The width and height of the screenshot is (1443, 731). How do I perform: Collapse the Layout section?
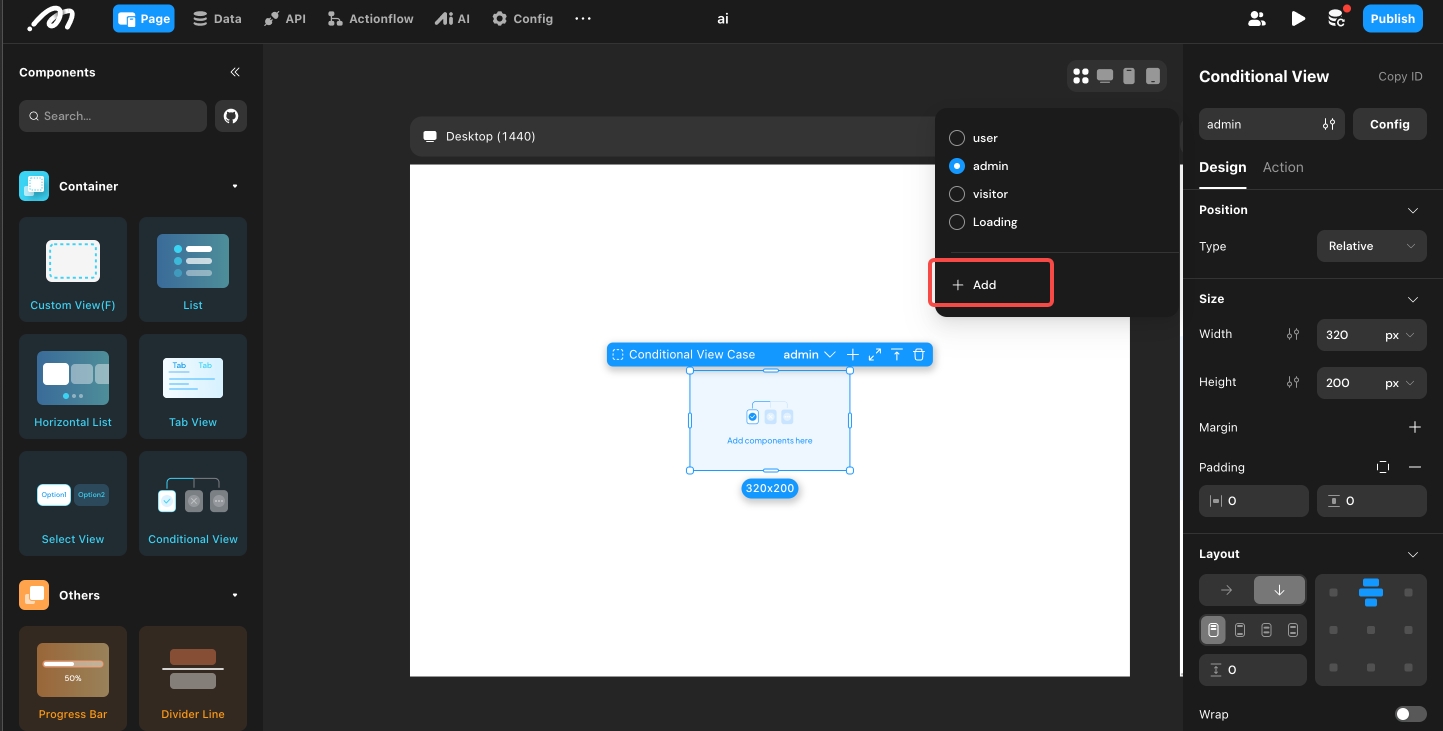1413,554
